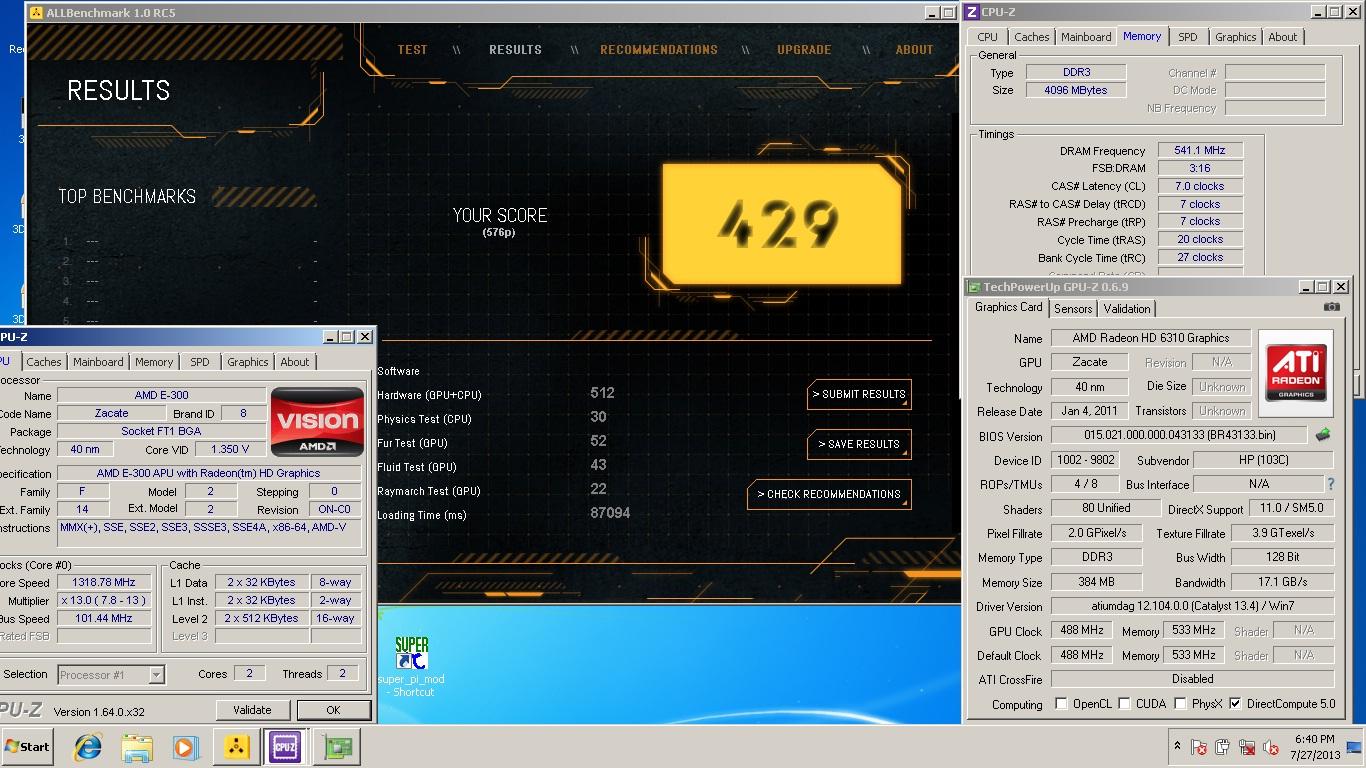This screenshot has width=1366, height=768.
Task: Click the BIOS save icon in GPU-Z
Action: tap(1322, 435)
